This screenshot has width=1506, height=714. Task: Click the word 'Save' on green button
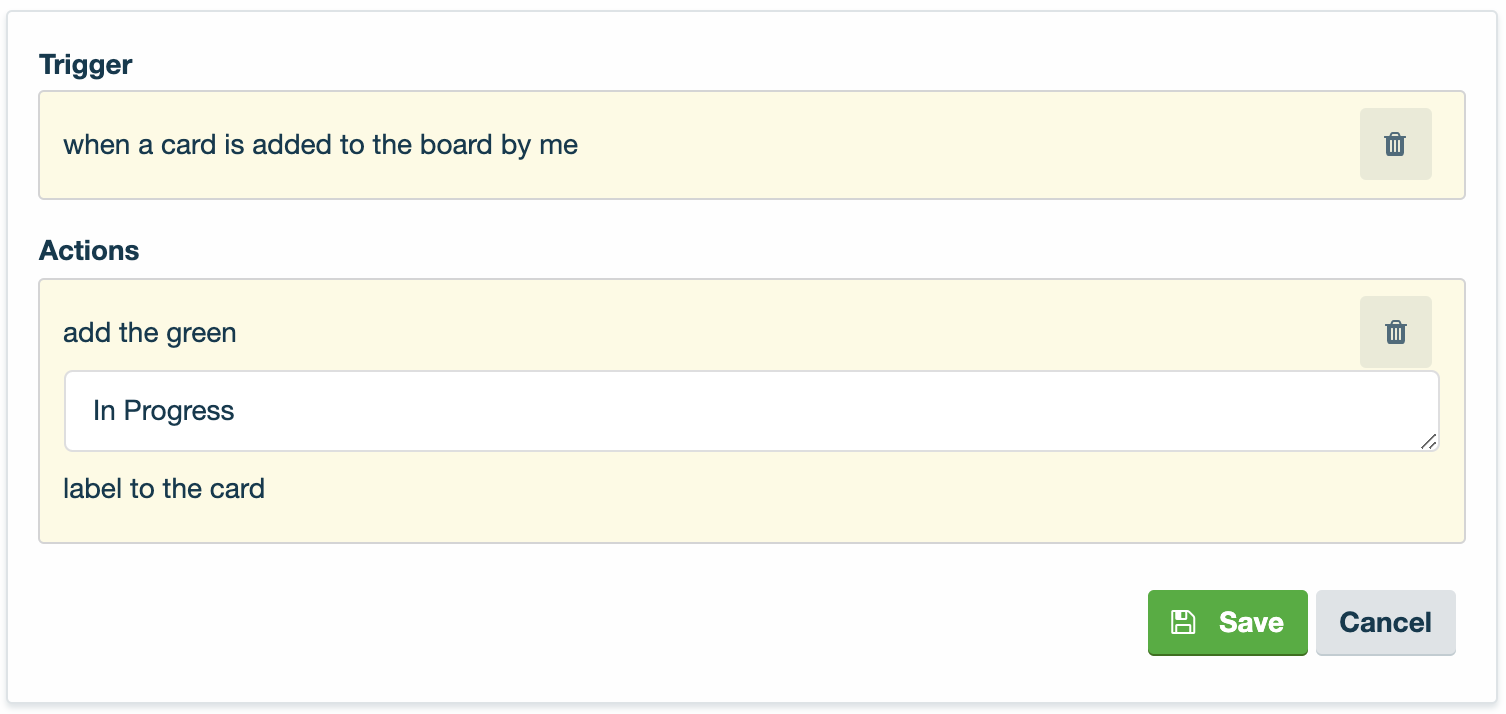1251,622
